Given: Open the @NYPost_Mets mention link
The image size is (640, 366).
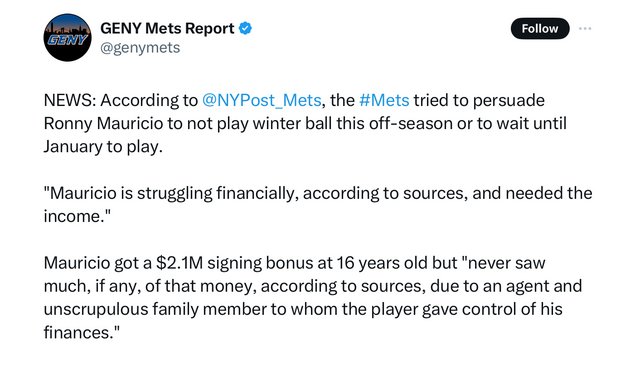Looking at the screenshot, I should [x=262, y=100].
